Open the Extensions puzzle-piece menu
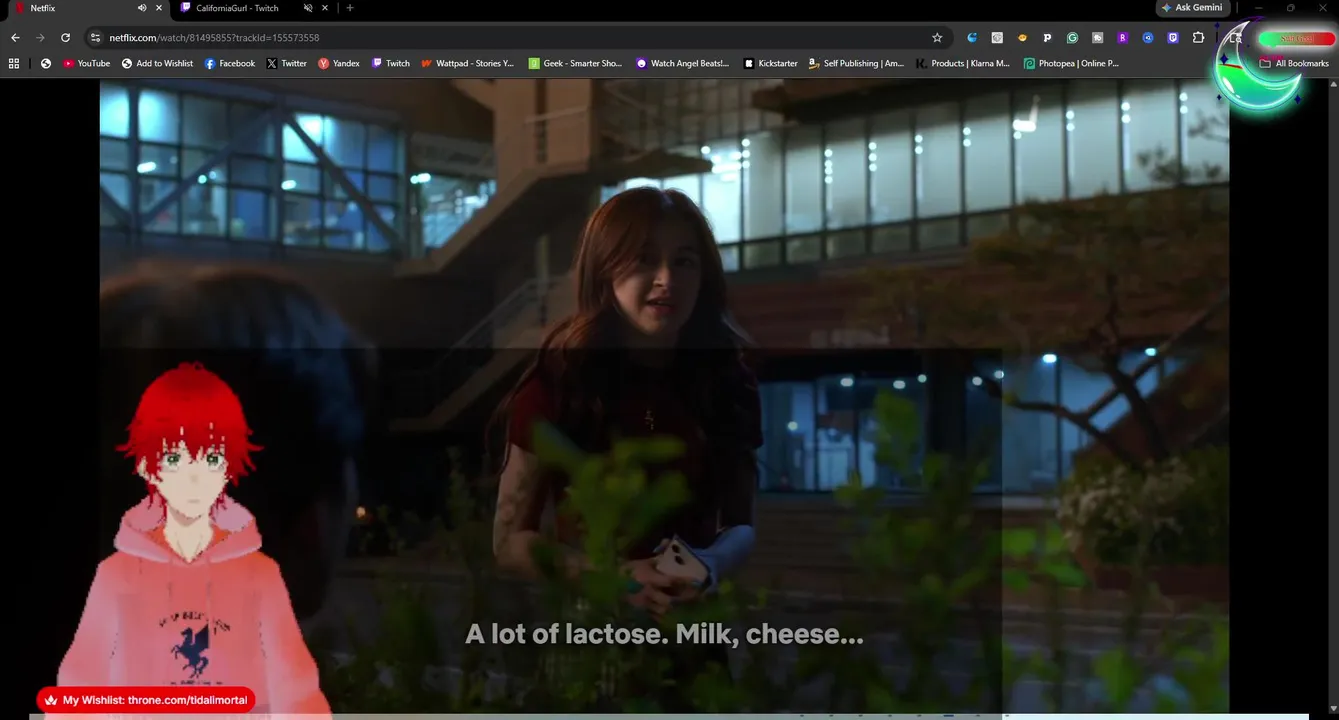 click(x=1198, y=38)
